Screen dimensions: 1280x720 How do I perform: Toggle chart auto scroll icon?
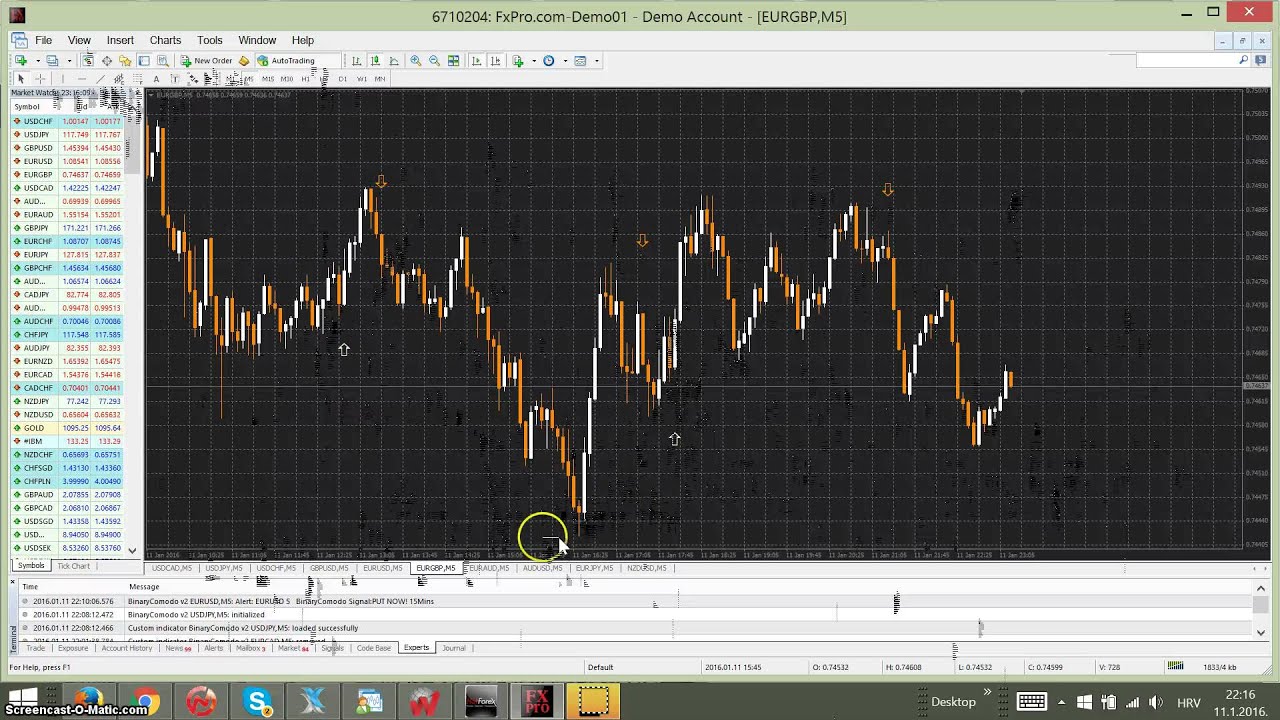[x=476, y=60]
